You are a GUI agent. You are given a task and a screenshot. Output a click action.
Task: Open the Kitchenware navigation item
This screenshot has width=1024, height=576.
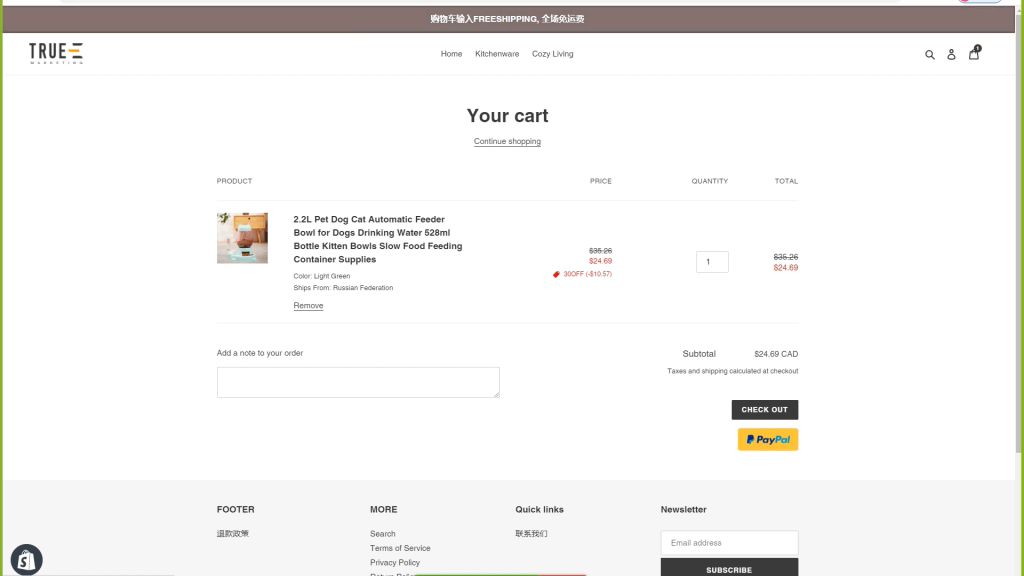pyautogui.click(x=497, y=54)
